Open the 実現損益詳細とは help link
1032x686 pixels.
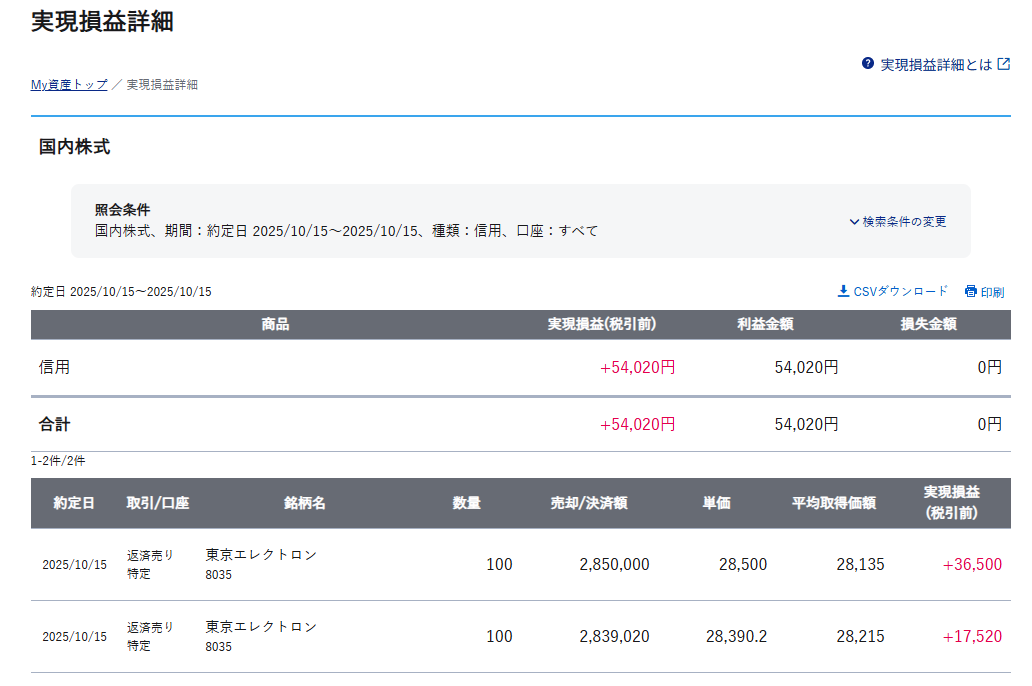pos(935,64)
